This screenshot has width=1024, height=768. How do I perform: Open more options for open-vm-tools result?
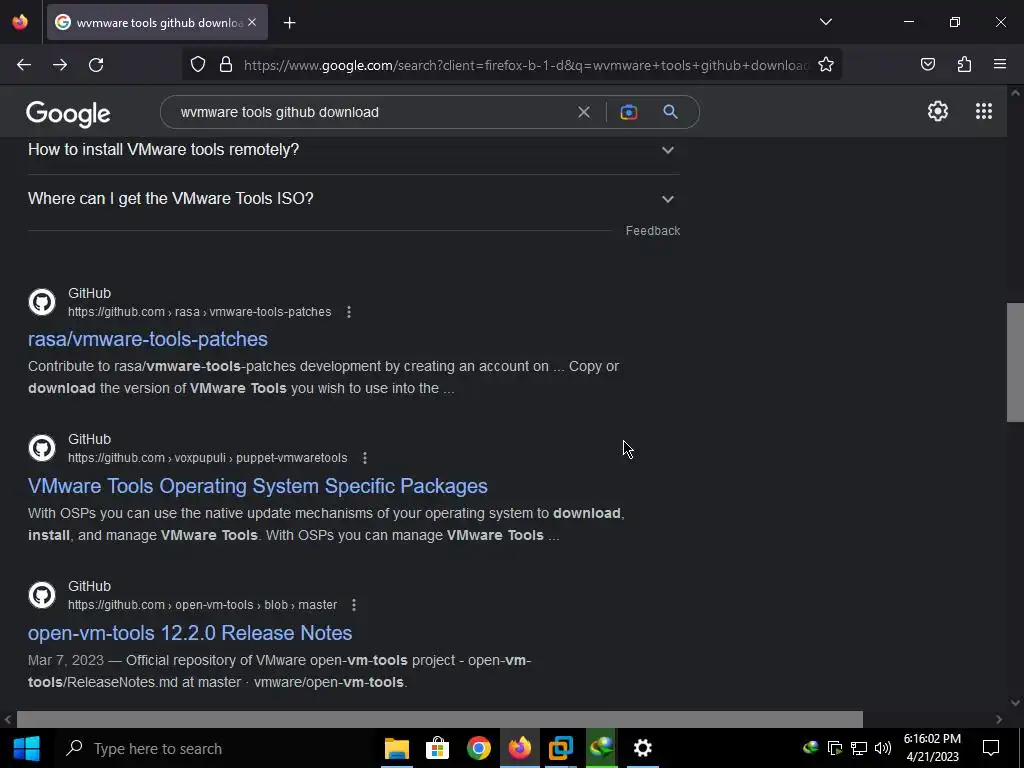click(x=354, y=605)
